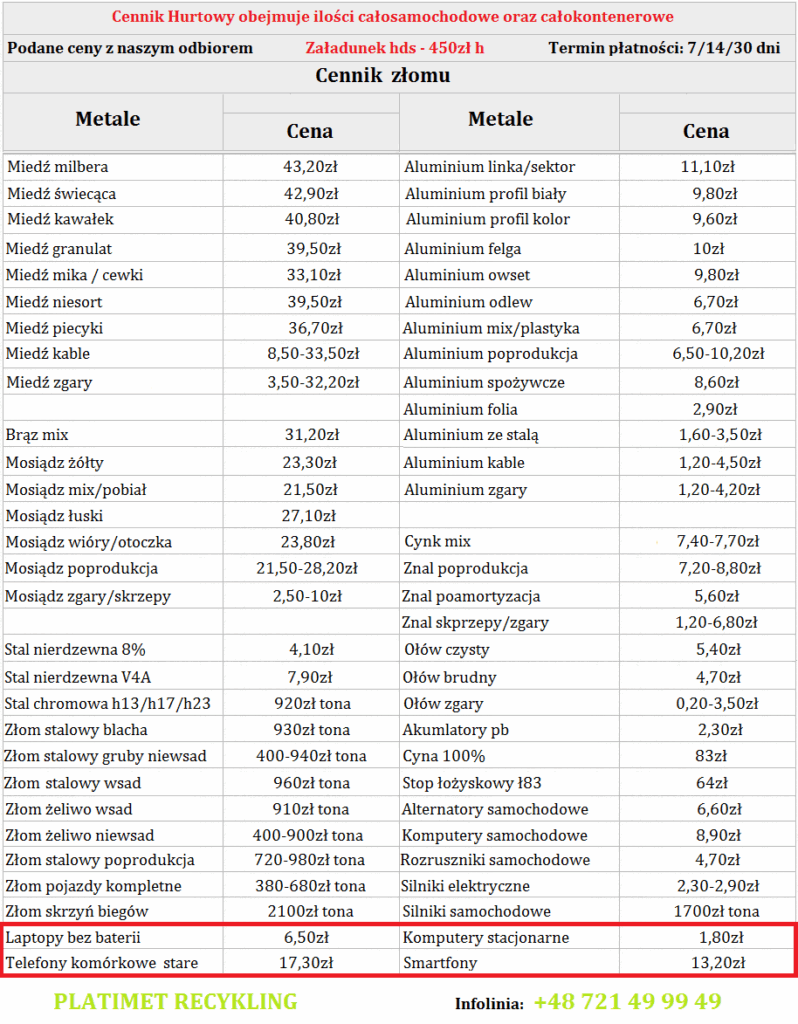Click the left Metale column header
Screen dimensions: 798x1024
[x=108, y=119]
